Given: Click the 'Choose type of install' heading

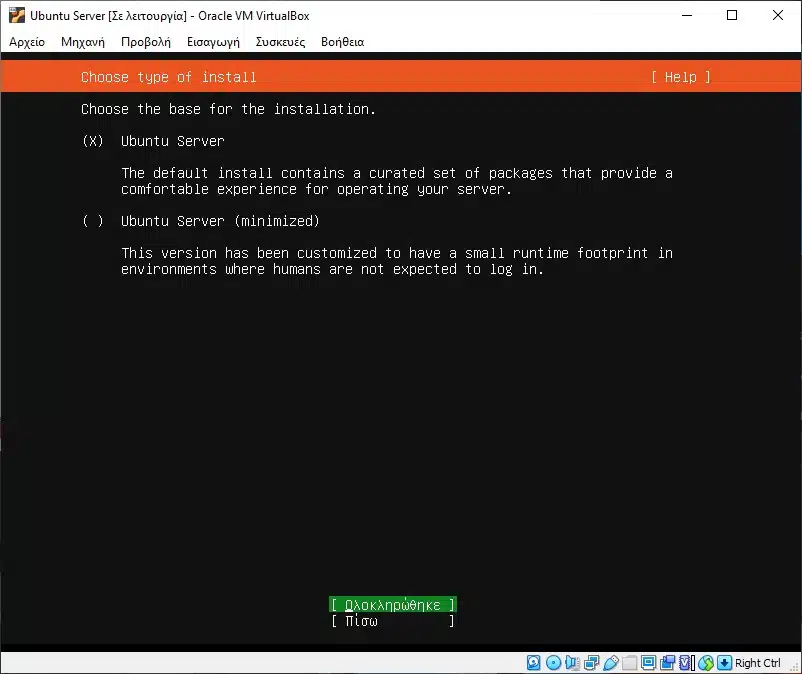Looking at the screenshot, I should point(169,77).
